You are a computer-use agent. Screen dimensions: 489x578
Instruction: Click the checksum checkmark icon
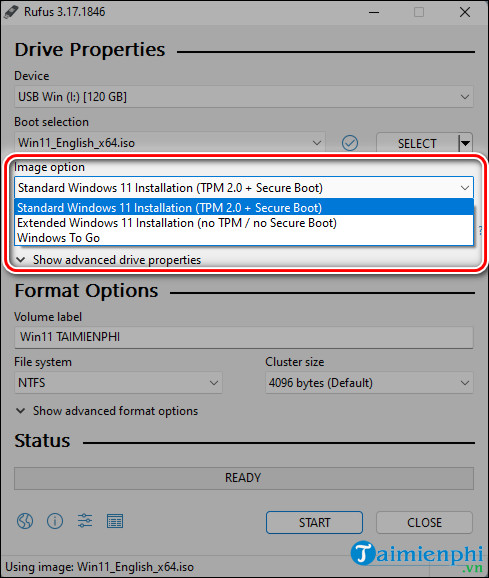pyautogui.click(x=350, y=143)
